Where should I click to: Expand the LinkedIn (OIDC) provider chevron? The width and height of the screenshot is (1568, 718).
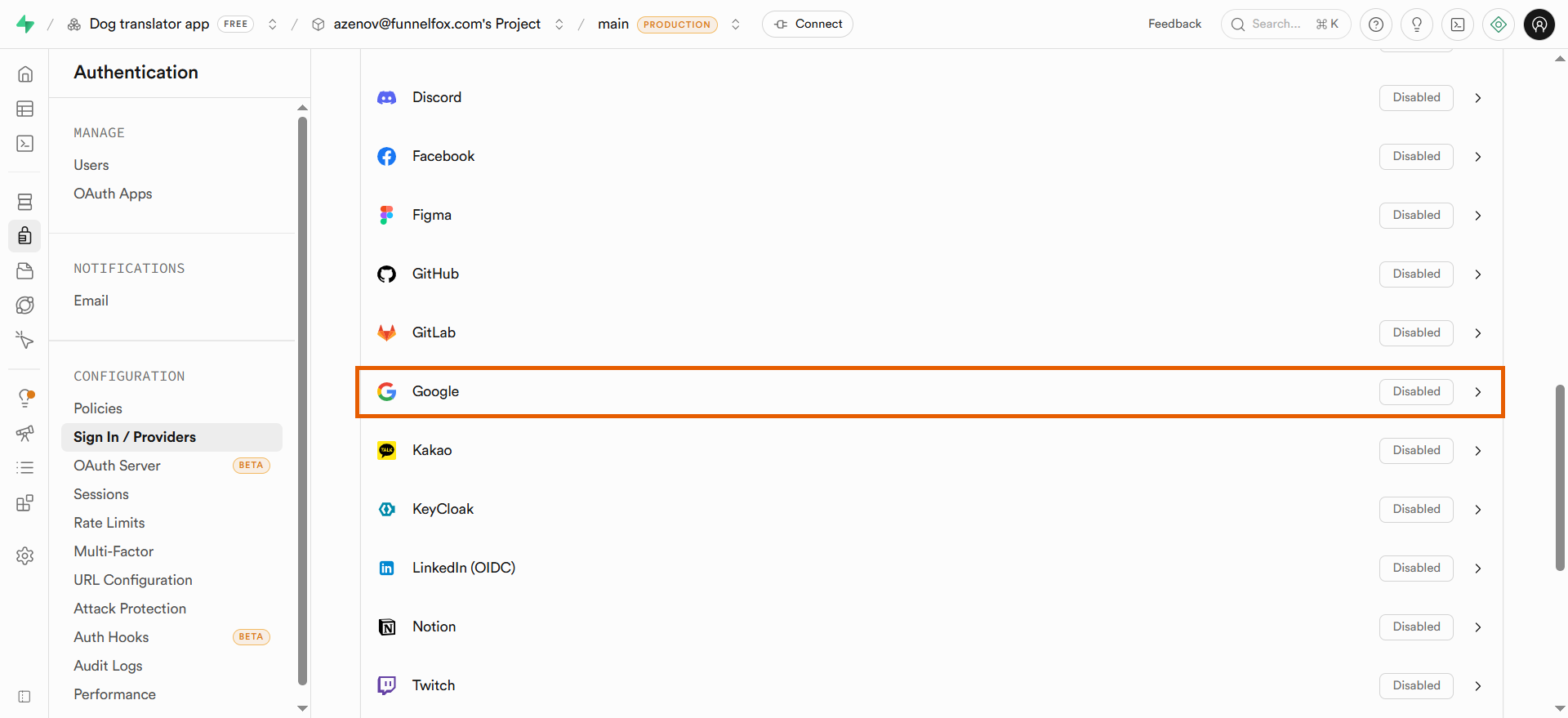[1478, 569]
